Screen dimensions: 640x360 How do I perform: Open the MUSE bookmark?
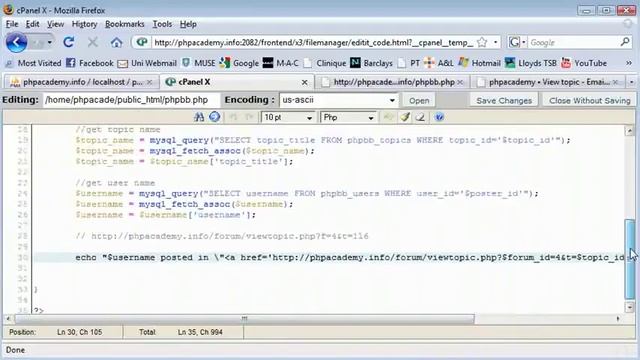pyautogui.click(x=199, y=63)
